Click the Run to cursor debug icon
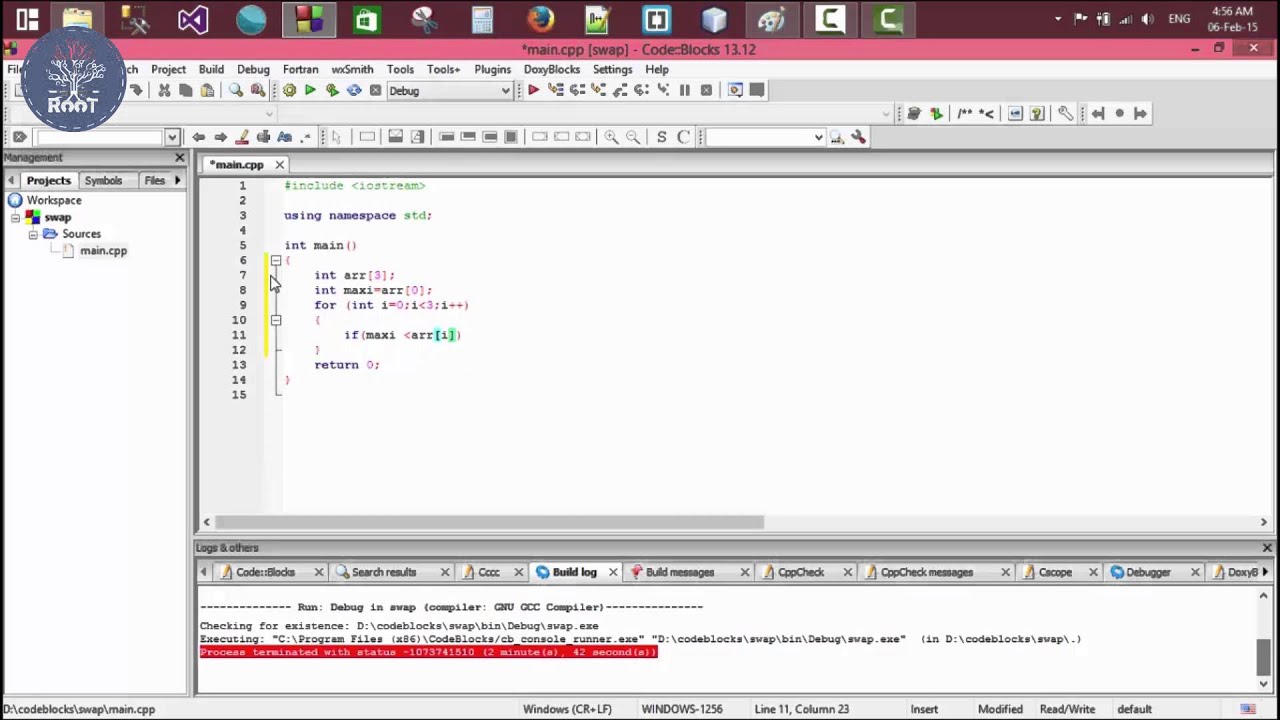This screenshot has height=720, width=1280. point(556,90)
